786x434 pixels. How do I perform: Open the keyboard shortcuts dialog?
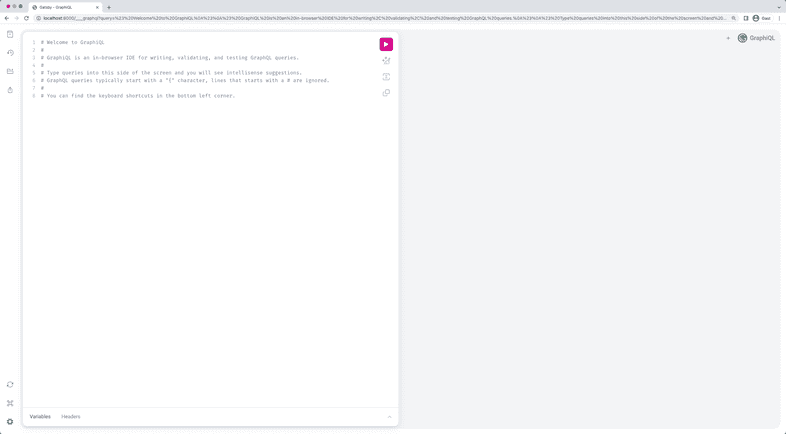click(x=10, y=403)
